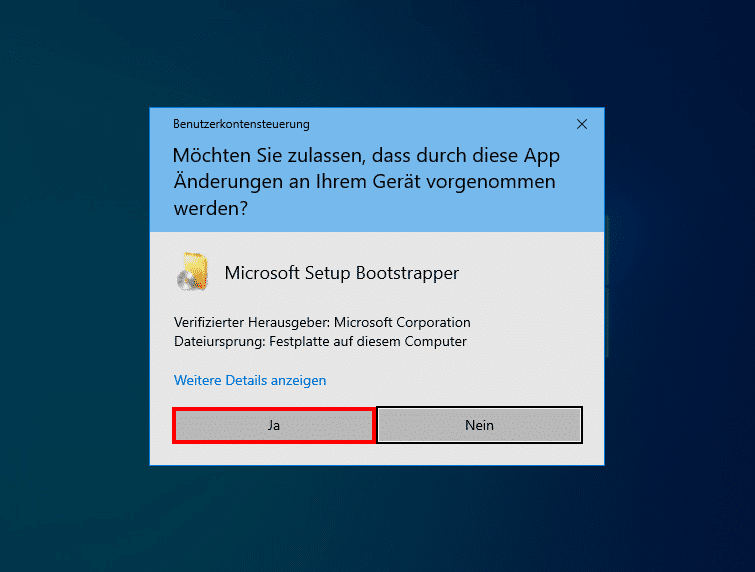The height and width of the screenshot is (572, 755).
Task: Click the word werden? in the heading
Action: [x=210, y=210]
